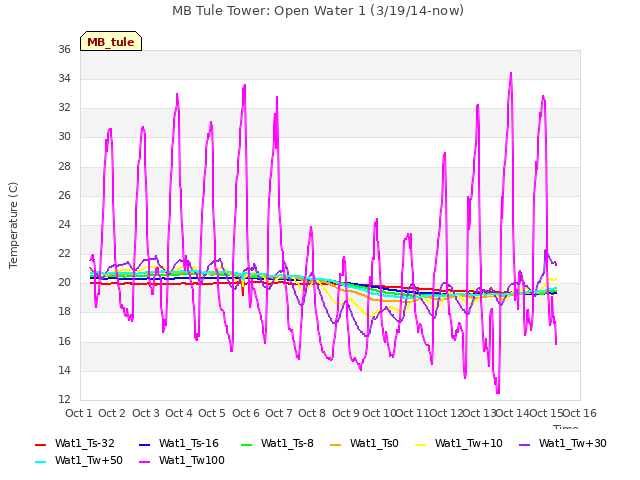The height and width of the screenshot is (480, 640).
Task: Click the 36 y-axis tick label
Action: click(64, 50)
